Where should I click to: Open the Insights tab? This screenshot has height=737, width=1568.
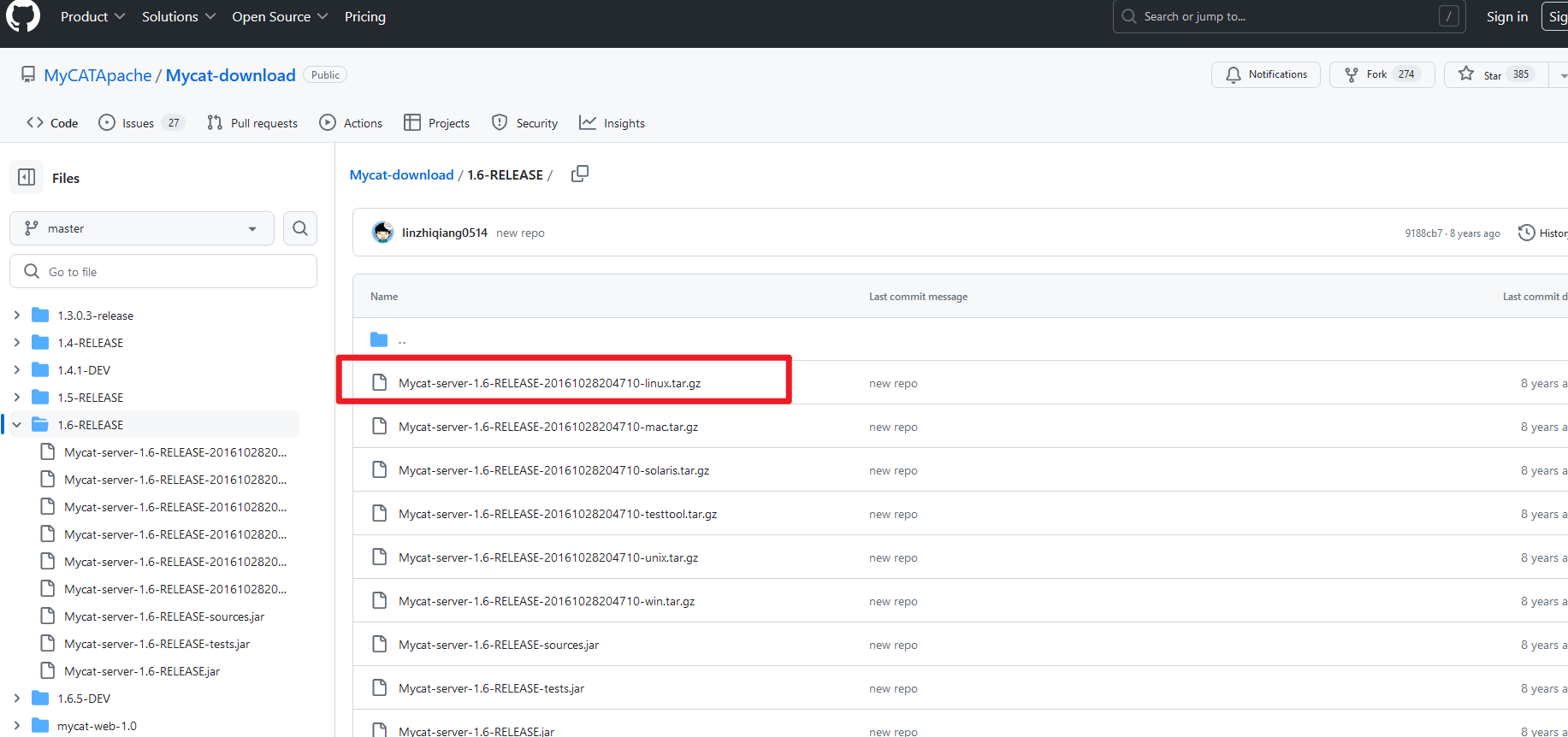pyautogui.click(x=612, y=123)
